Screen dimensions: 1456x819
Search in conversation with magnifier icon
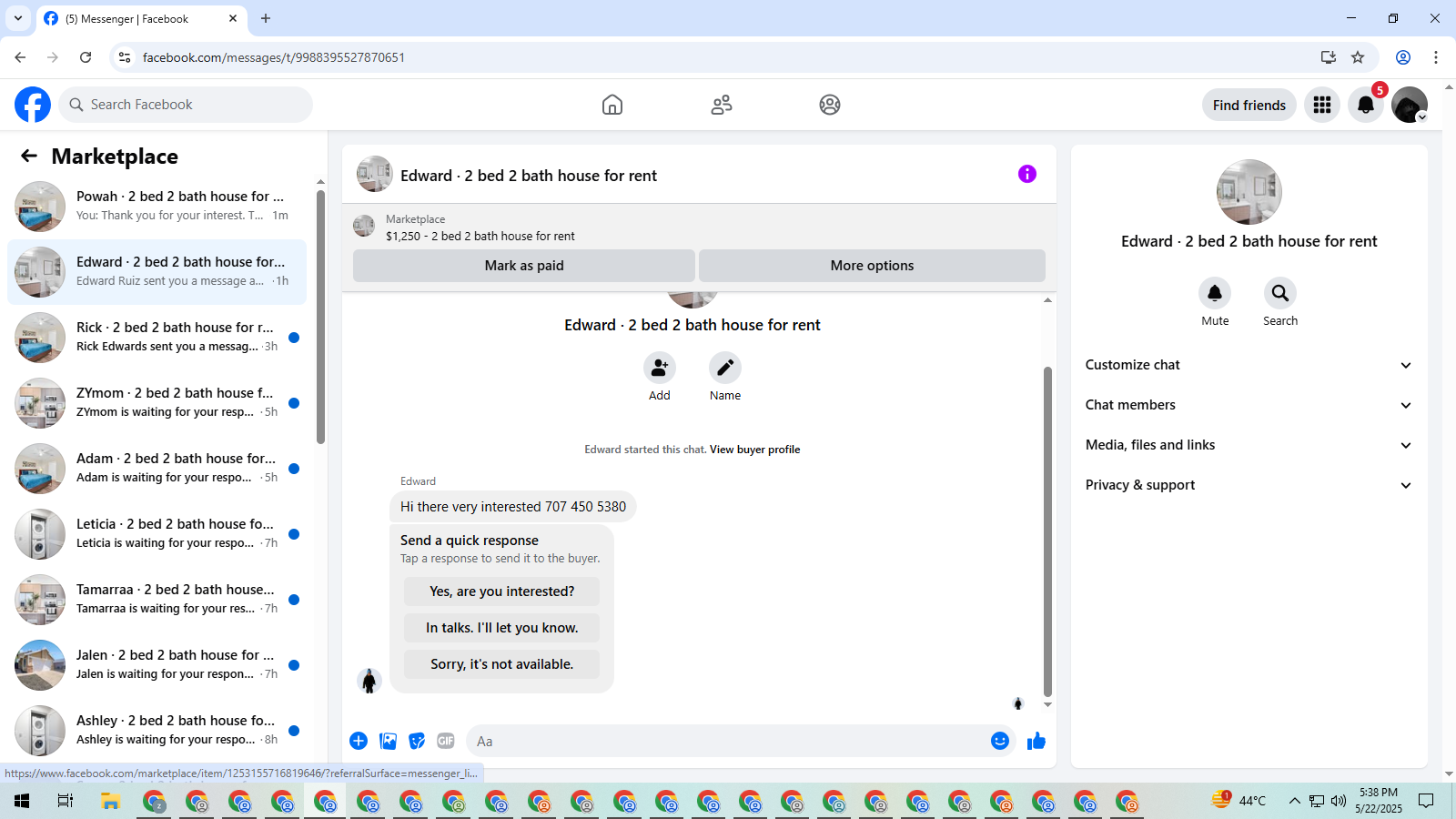pyautogui.click(x=1280, y=293)
